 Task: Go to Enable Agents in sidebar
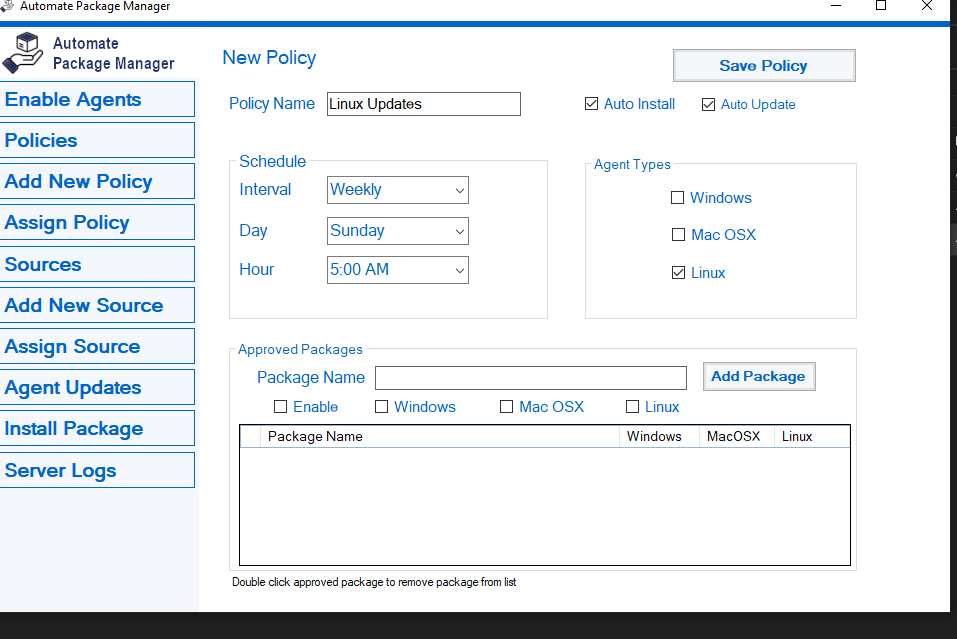click(97, 100)
